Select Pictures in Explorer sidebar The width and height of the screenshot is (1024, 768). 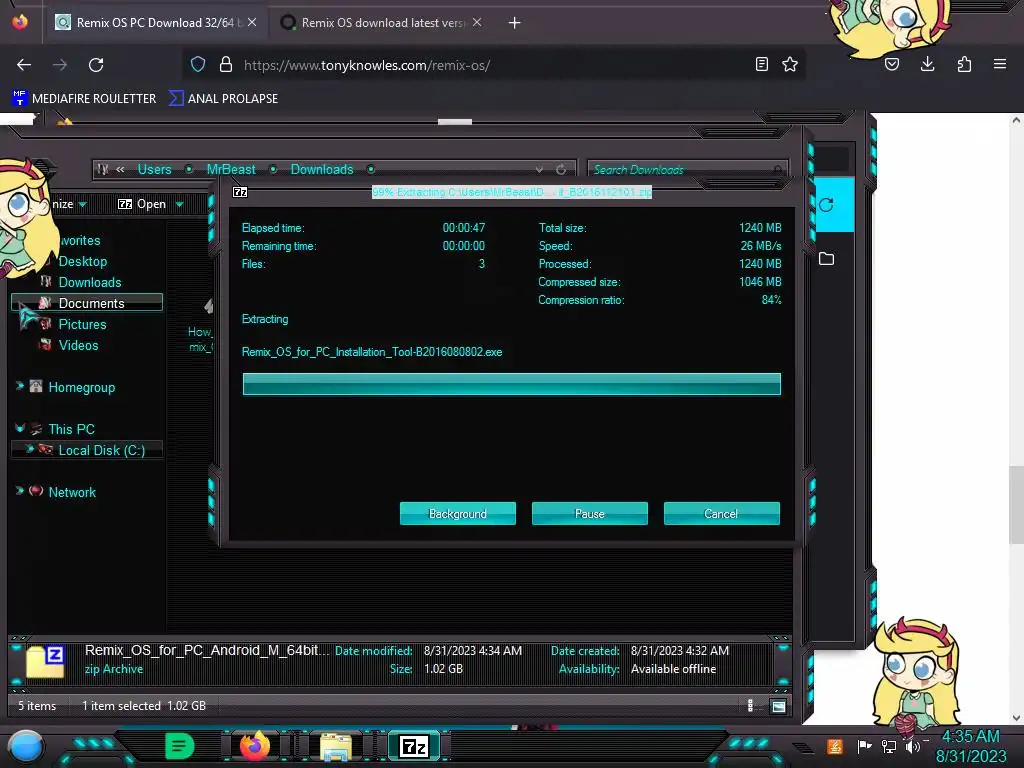coord(82,325)
